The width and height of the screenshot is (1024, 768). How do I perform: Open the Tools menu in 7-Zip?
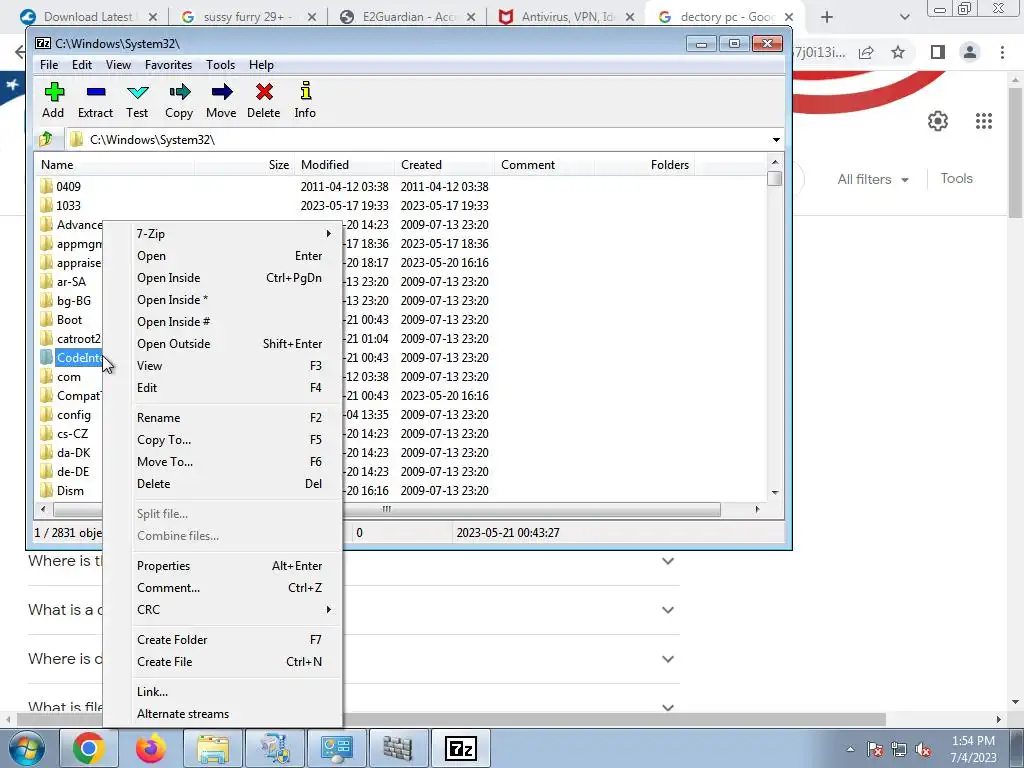coord(220,65)
